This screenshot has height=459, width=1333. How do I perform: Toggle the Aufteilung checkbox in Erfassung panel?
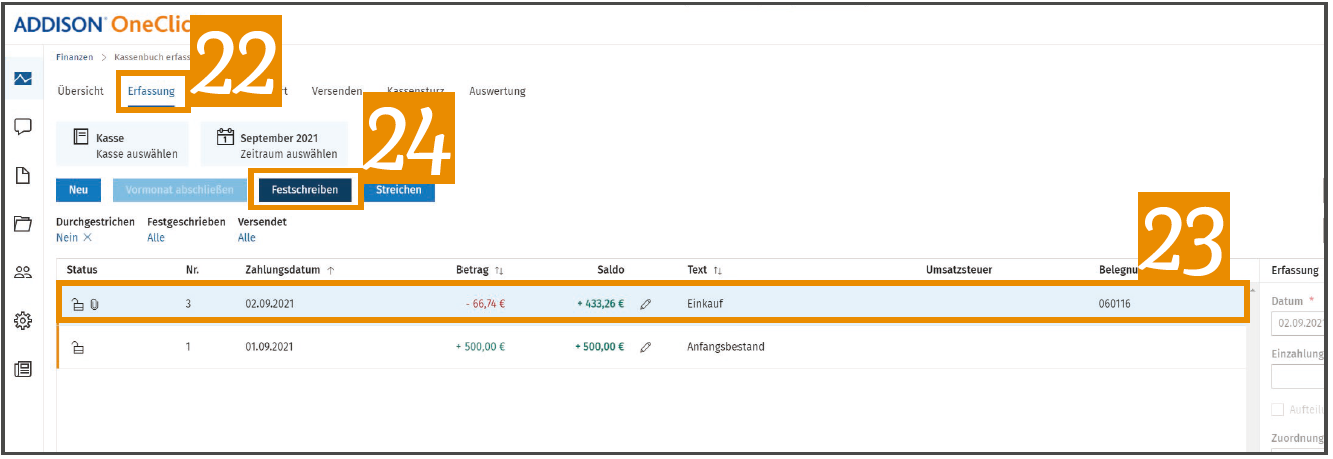[x=1277, y=409]
